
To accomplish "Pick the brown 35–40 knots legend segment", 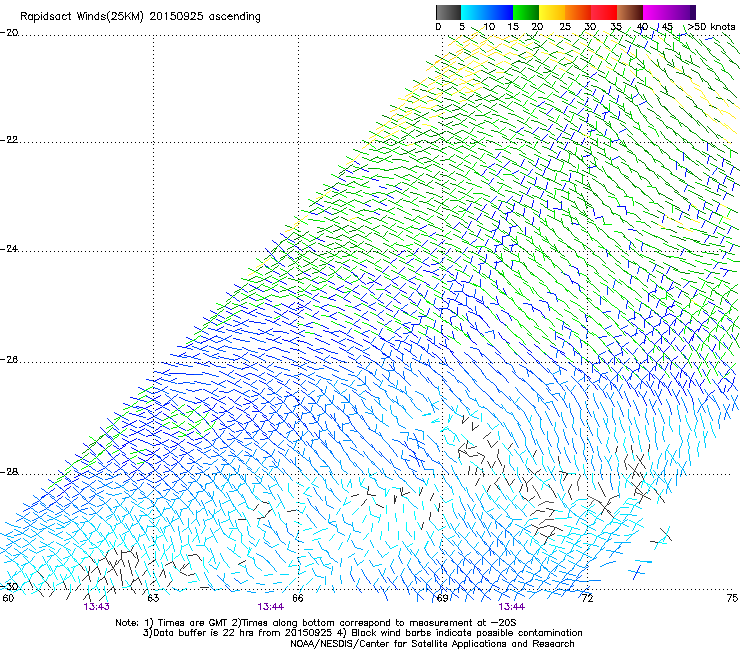I will (x=630, y=12).
